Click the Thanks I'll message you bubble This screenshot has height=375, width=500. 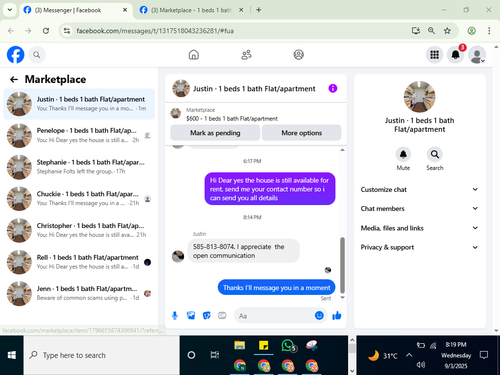click(276, 287)
